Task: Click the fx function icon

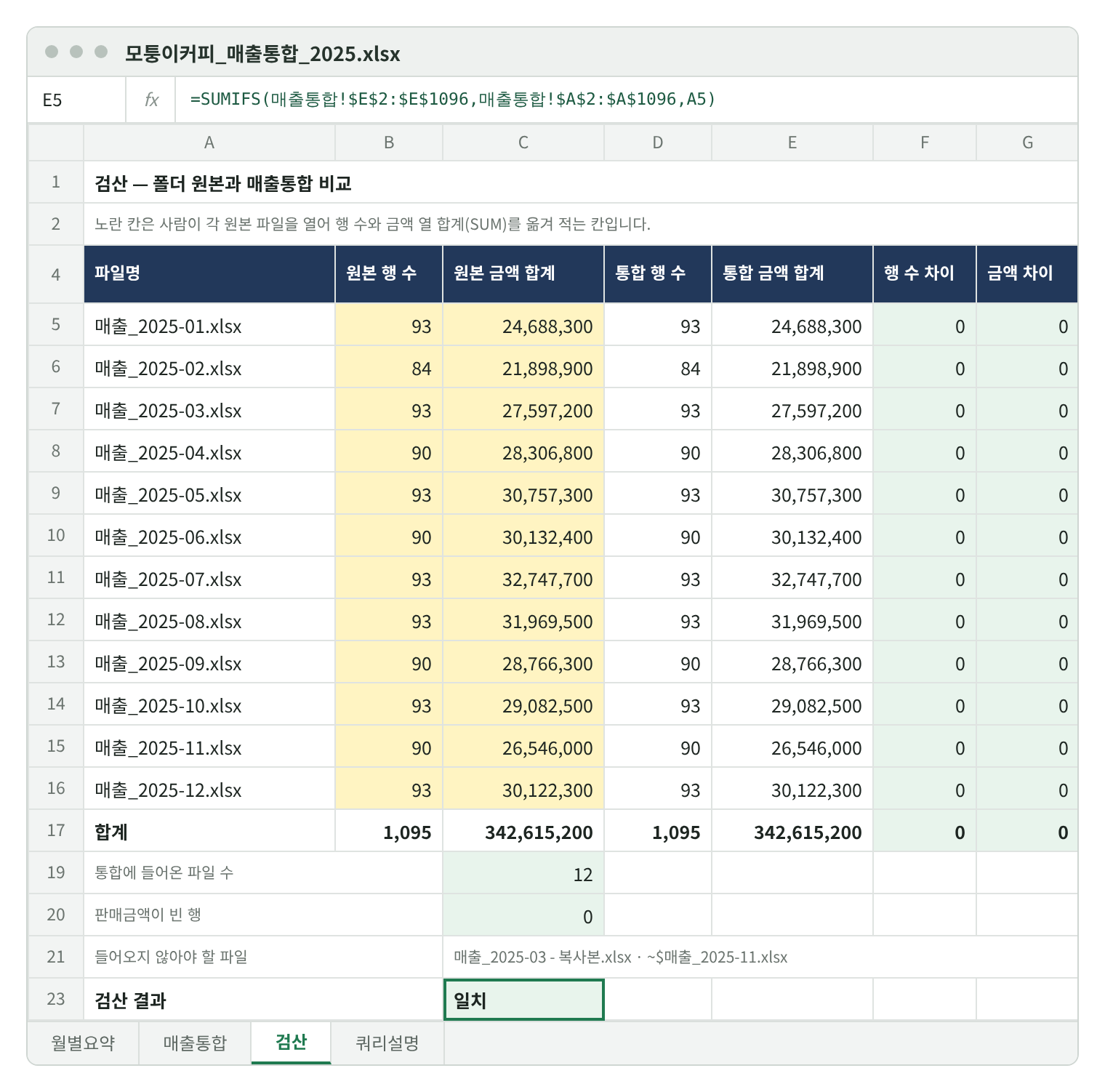Action: point(151,100)
